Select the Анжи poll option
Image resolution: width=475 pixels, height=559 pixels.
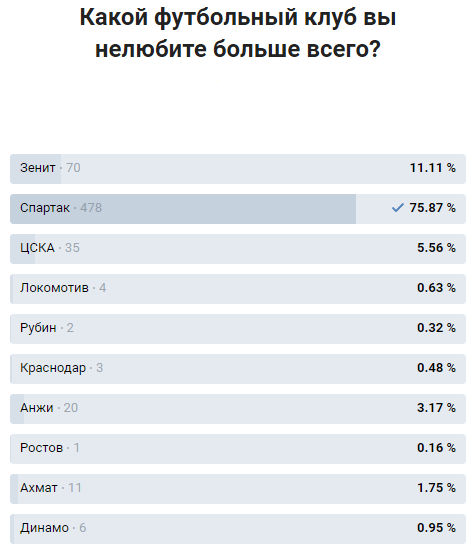pos(238,409)
